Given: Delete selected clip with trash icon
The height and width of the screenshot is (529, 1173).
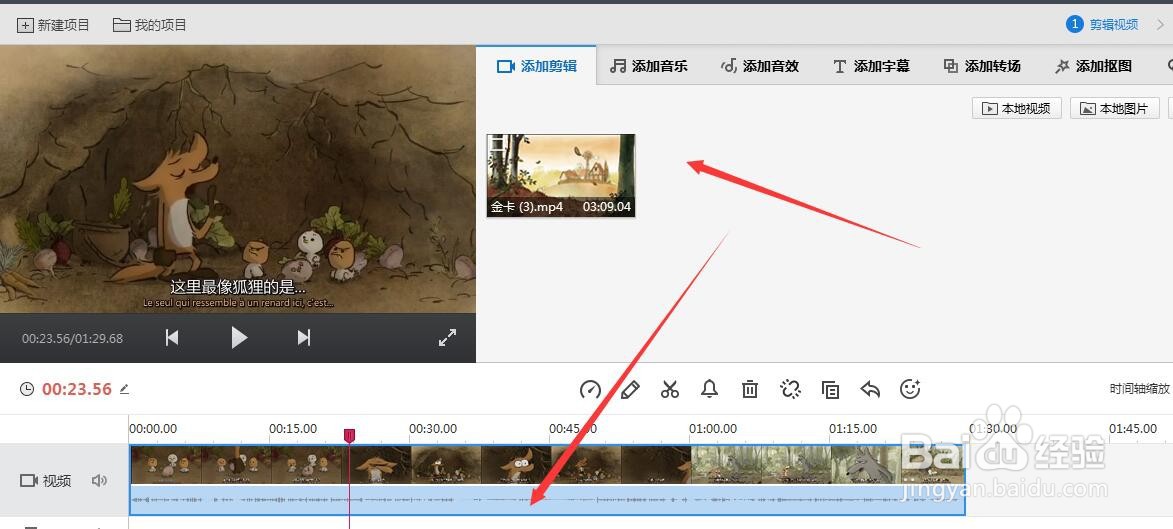Looking at the screenshot, I should [x=750, y=389].
